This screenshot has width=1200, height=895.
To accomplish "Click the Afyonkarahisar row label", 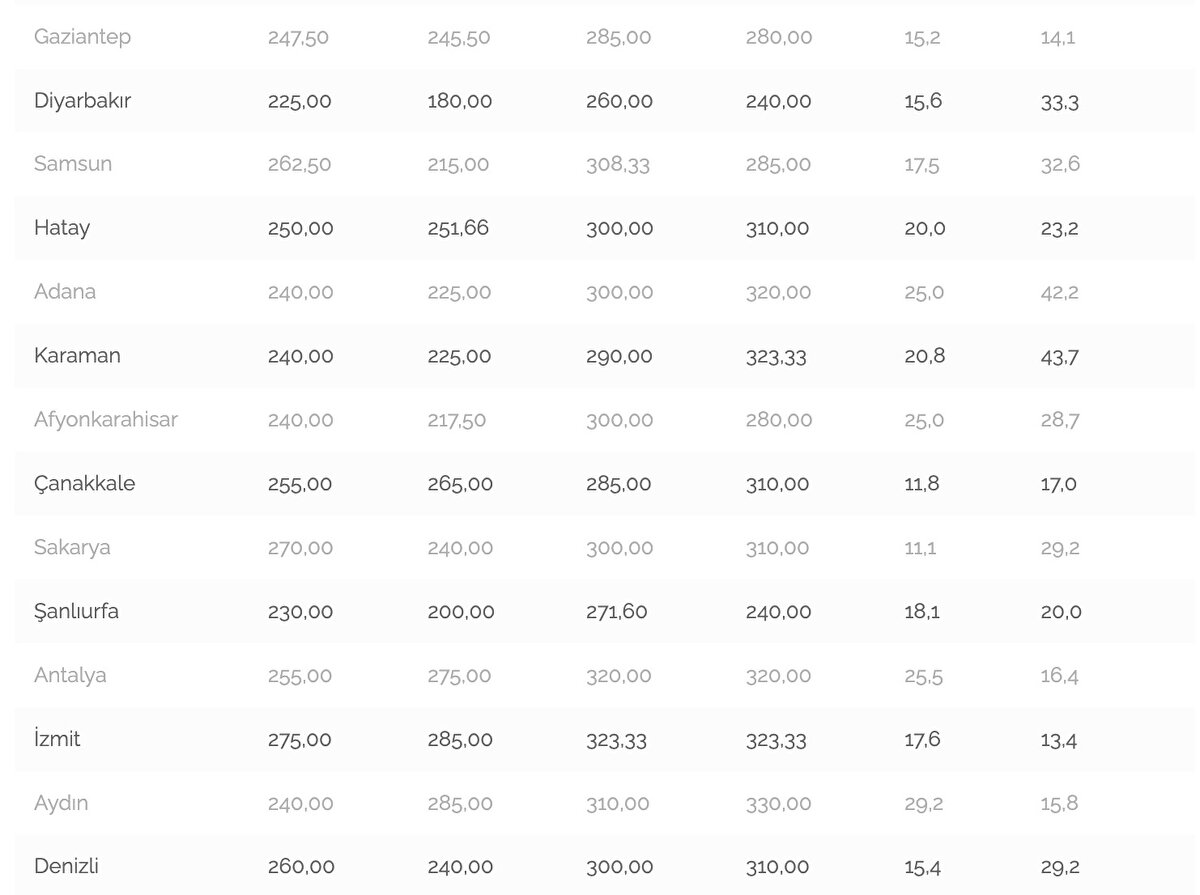I will 105,420.
